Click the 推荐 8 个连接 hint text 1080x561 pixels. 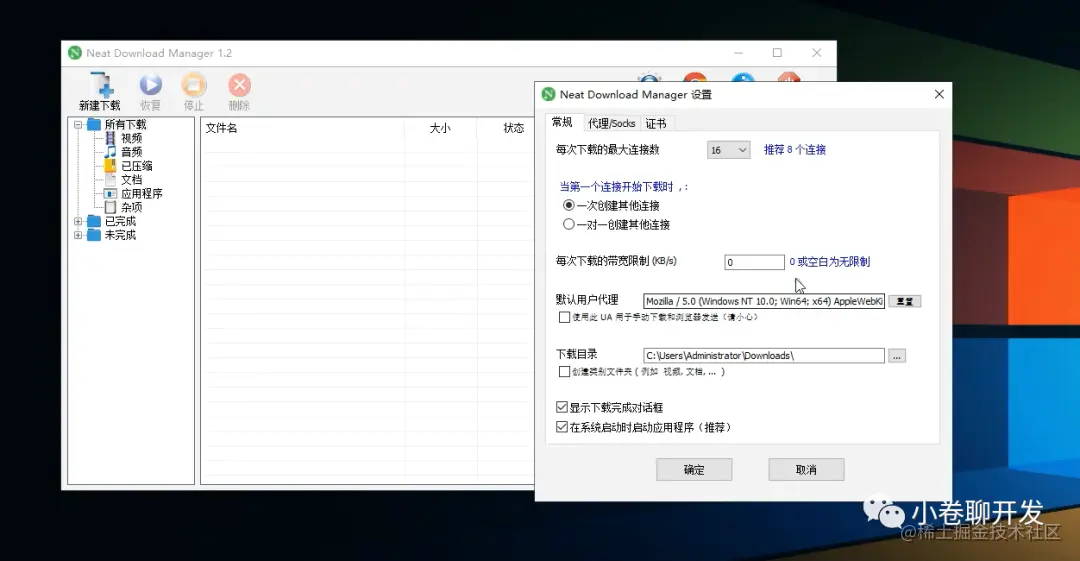pyautogui.click(x=795, y=150)
